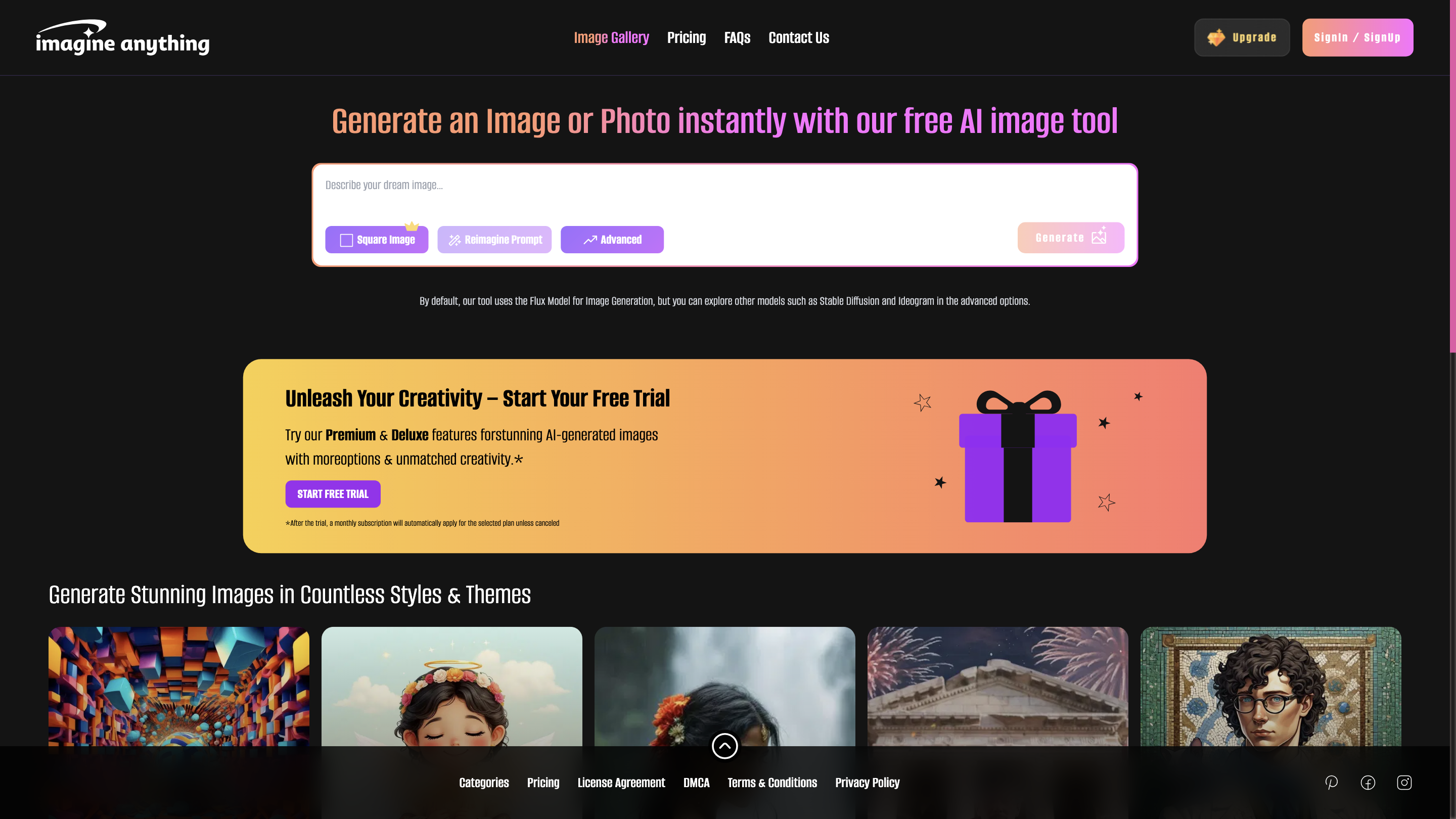
Task: Go to FAQs in header
Action: (737, 37)
